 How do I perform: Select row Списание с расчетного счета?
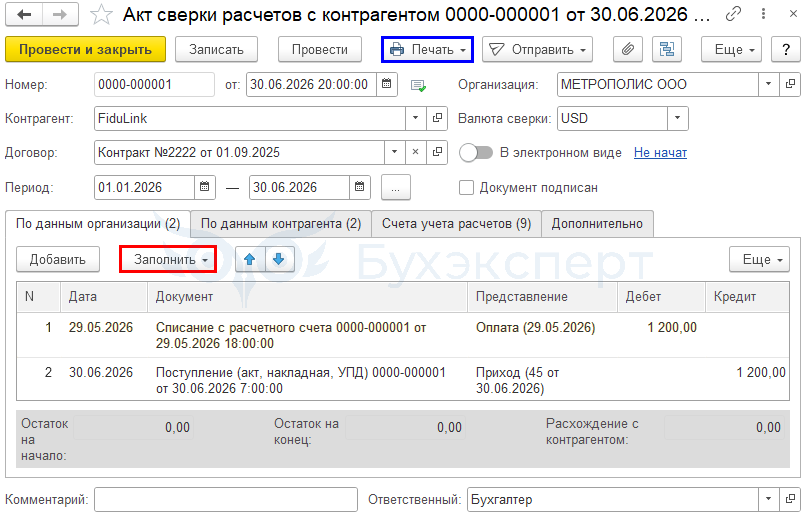click(x=403, y=335)
